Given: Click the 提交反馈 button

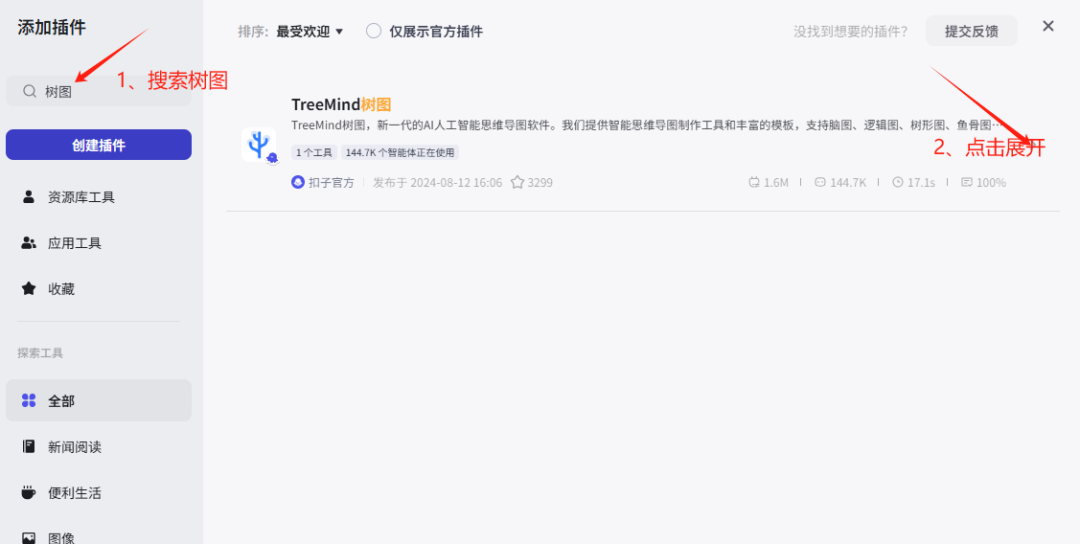Looking at the screenshot, I should tap(971, 31).
